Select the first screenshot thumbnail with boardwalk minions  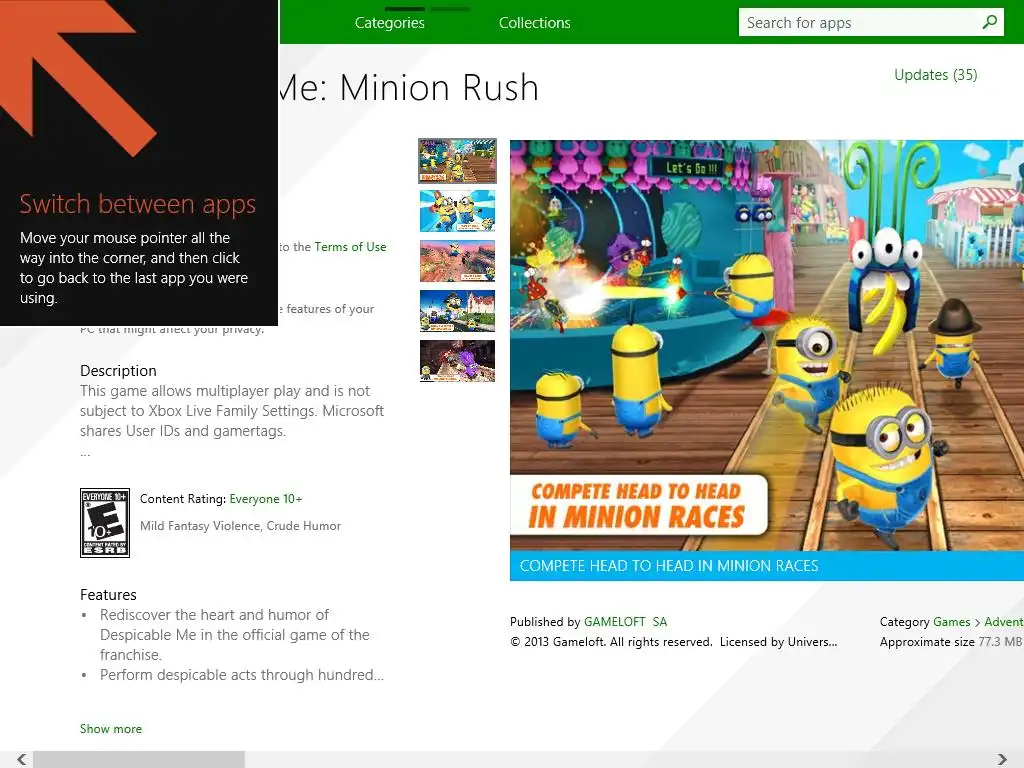[457, 161]
